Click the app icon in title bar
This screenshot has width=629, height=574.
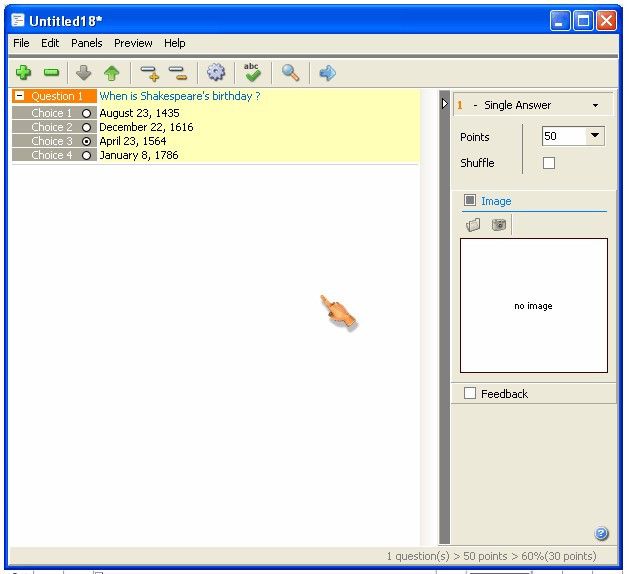(x=18, y=20)
